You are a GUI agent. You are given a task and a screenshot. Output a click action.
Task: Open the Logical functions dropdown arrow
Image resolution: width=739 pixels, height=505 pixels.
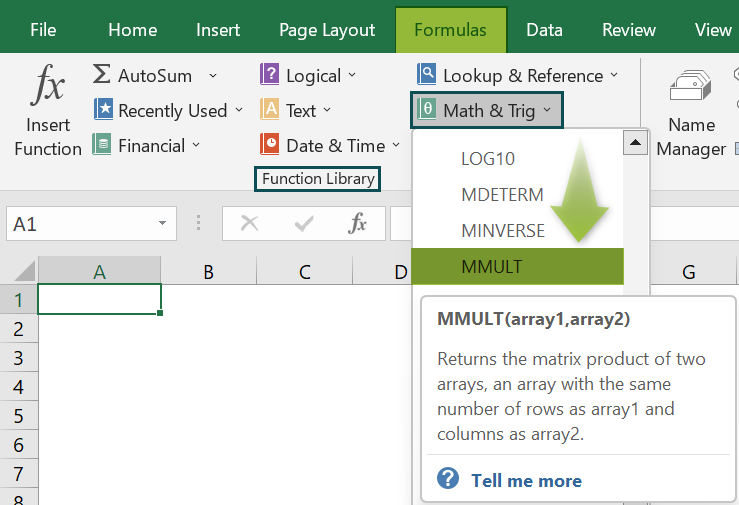point(352,75)
